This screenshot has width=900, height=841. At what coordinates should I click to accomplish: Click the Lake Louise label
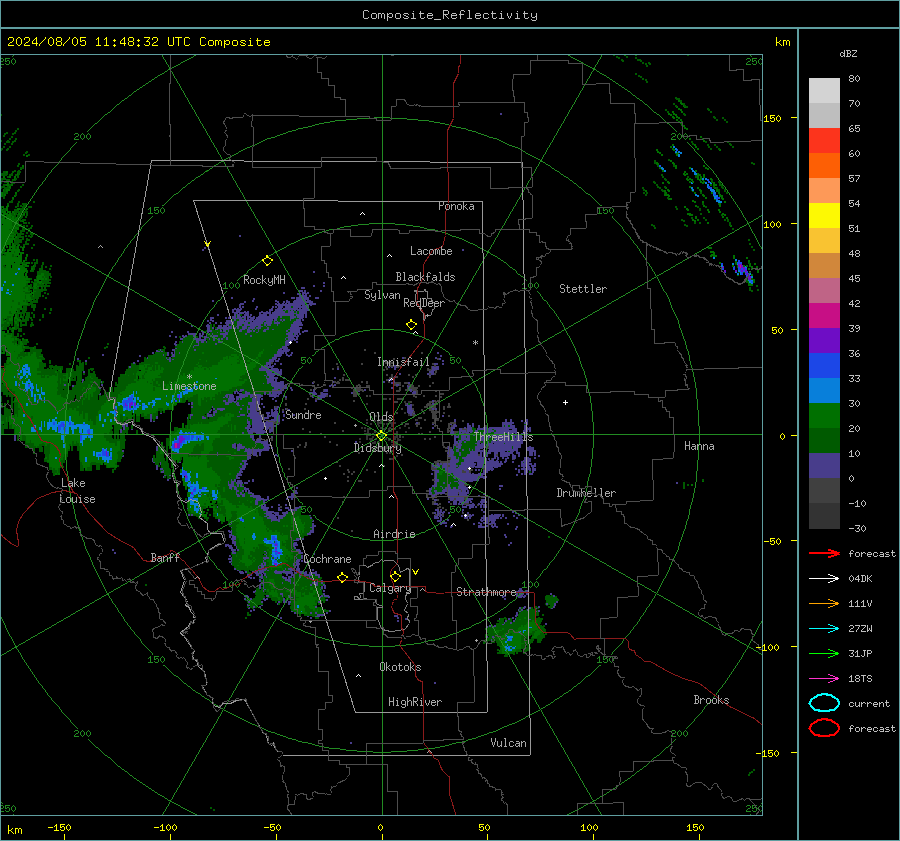pos(77,491)
